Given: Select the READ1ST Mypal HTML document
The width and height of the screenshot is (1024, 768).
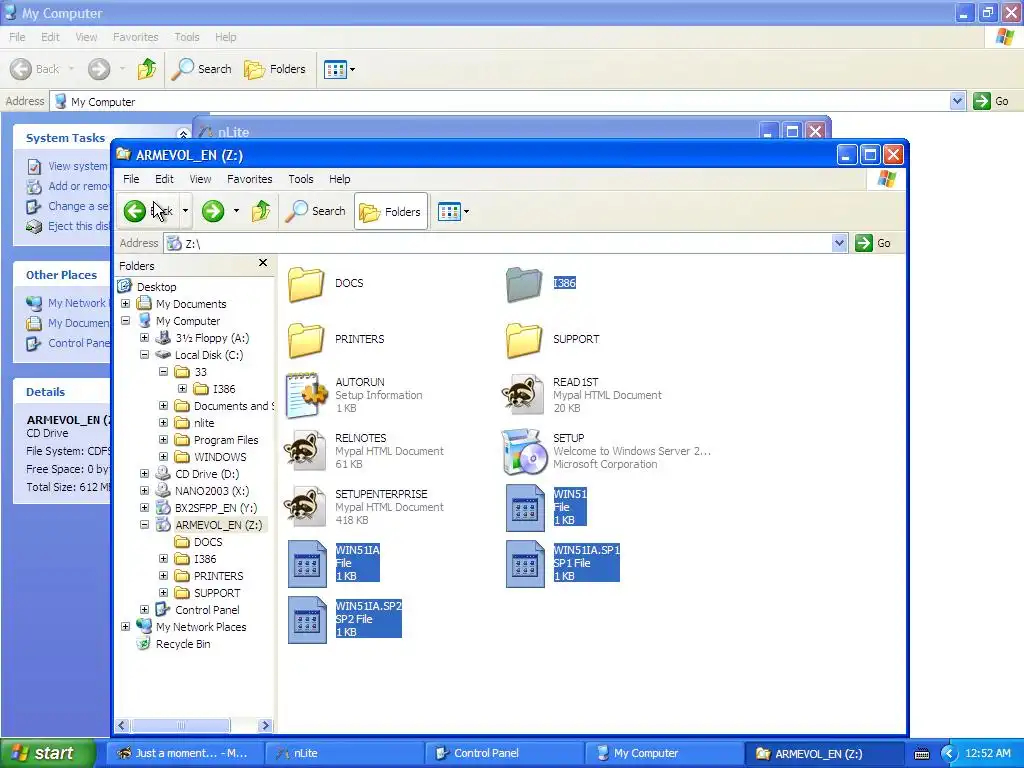Looking at the screenshot, I should pos(524,395).
